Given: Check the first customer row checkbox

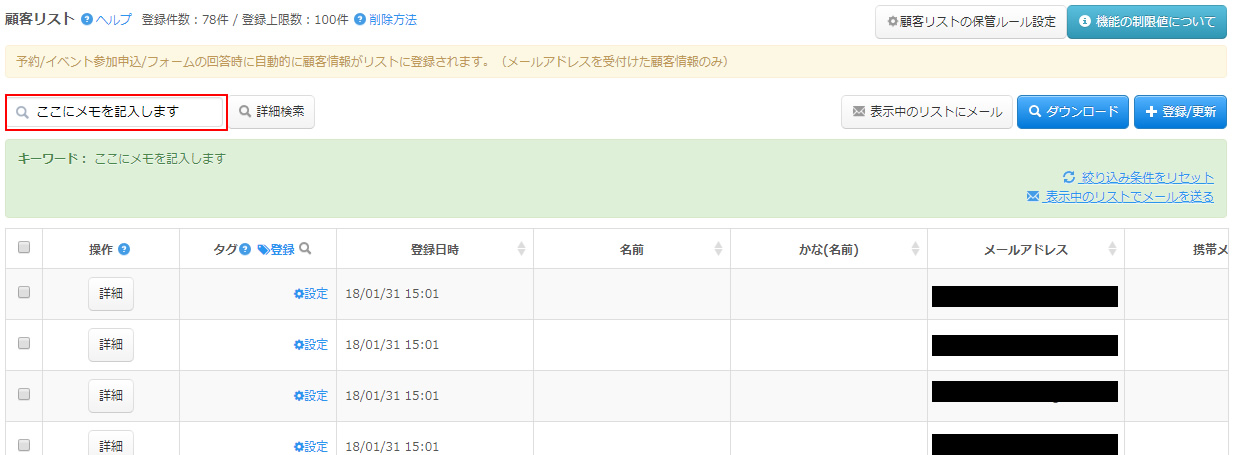Looking at the screenshot, I should (24, 292).
